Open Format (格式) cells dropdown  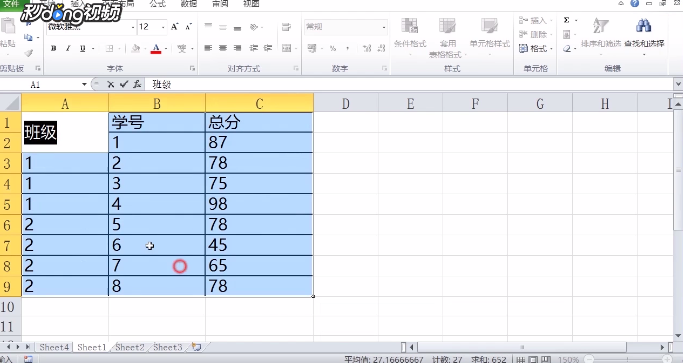[x=536, y=48]
